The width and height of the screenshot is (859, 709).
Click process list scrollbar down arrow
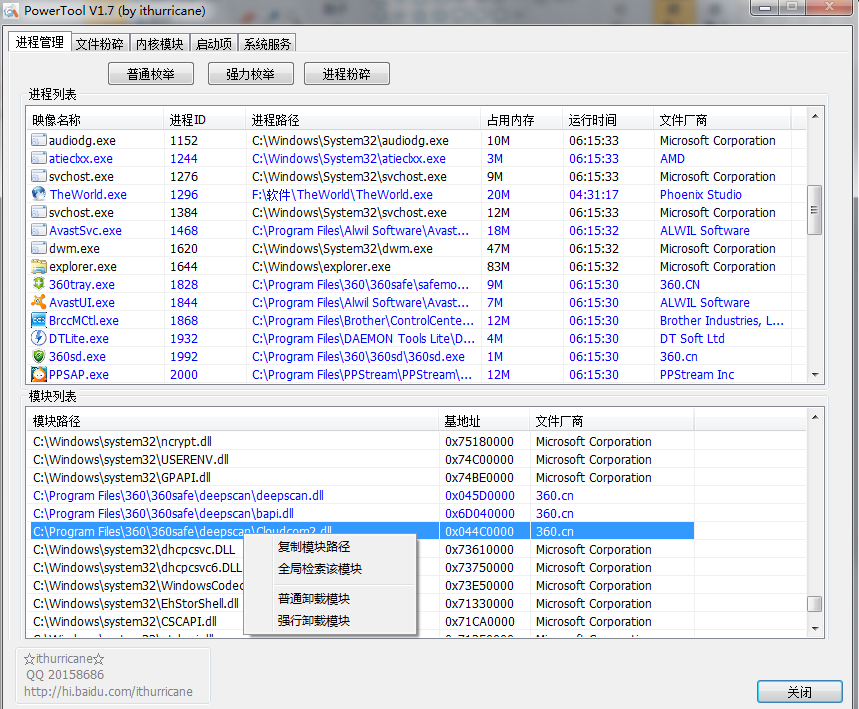(815, 375)
